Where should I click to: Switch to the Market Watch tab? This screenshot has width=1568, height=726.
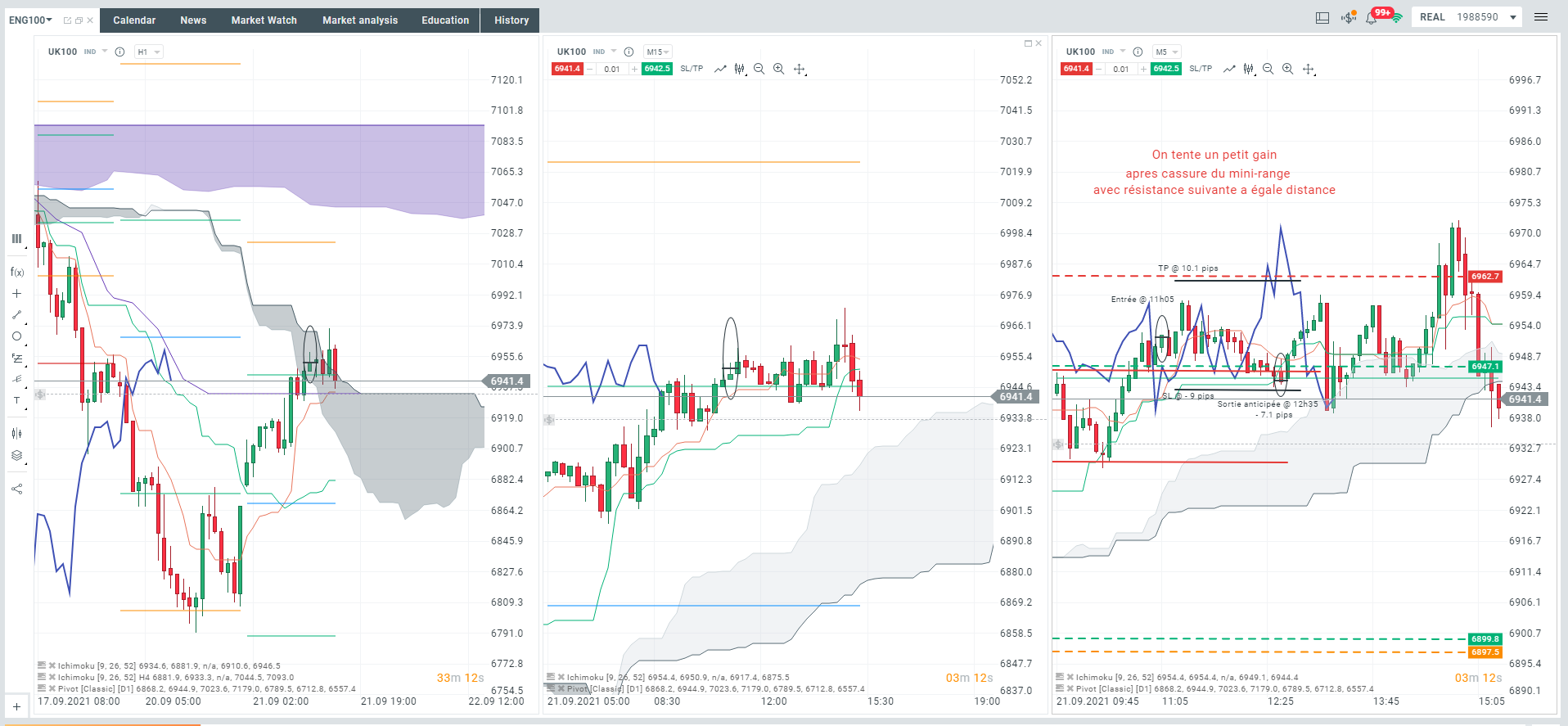[264, 20]
